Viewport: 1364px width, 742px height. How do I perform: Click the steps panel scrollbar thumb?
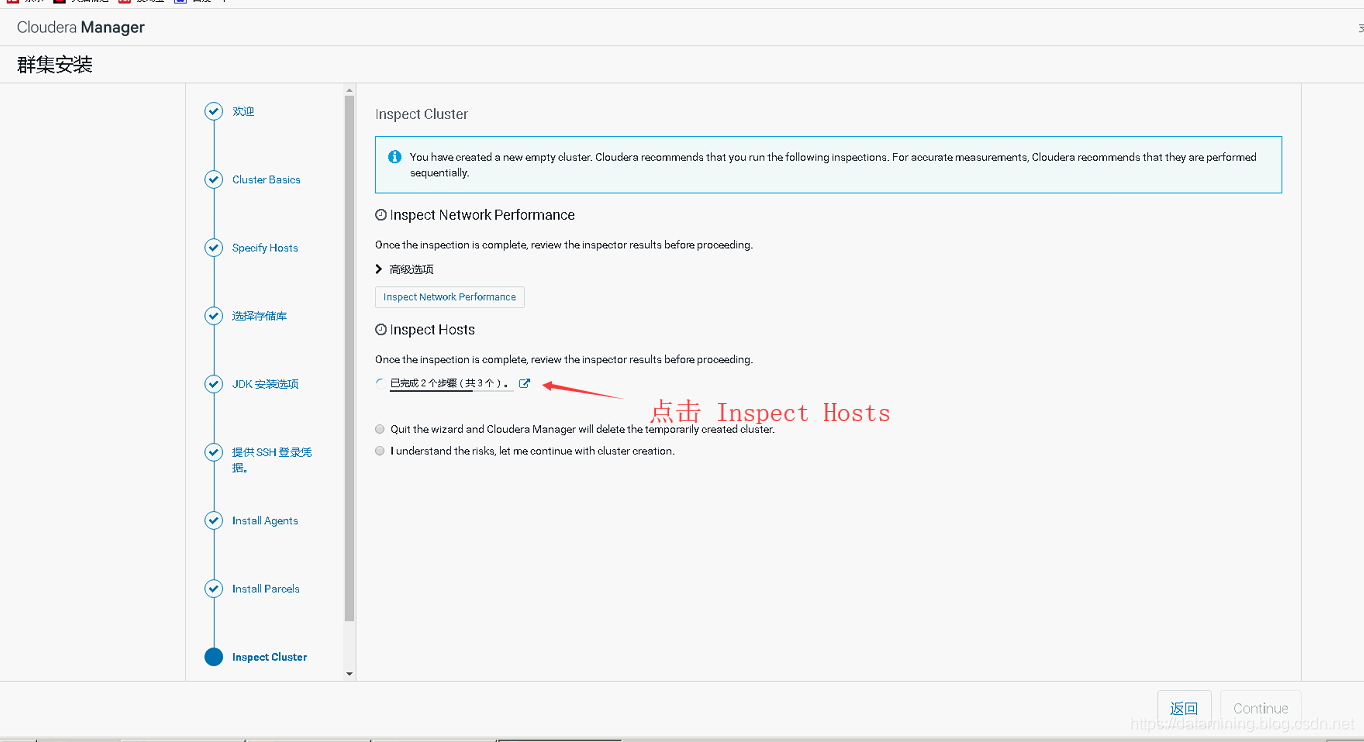(349, 358)
